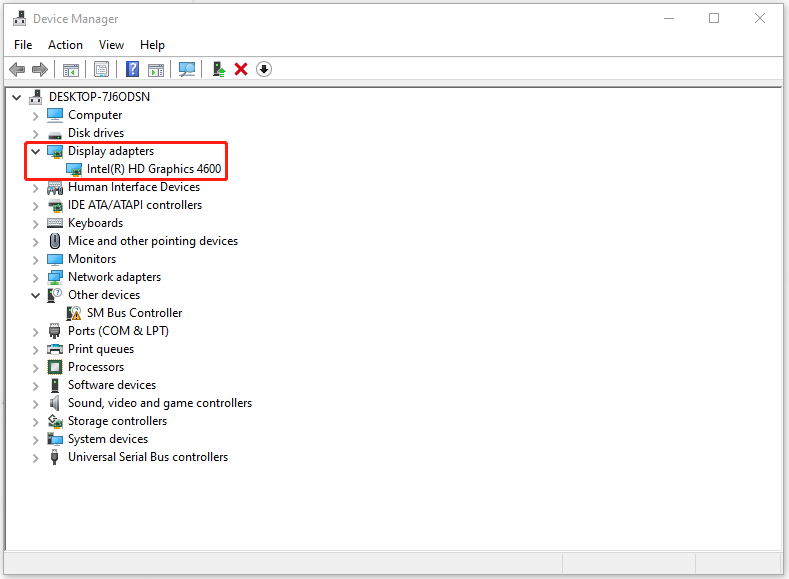Click the SM Bus Controller warning icon
Image resolution: width=789 pixels, height=579 pixels.
pos(74,313)
